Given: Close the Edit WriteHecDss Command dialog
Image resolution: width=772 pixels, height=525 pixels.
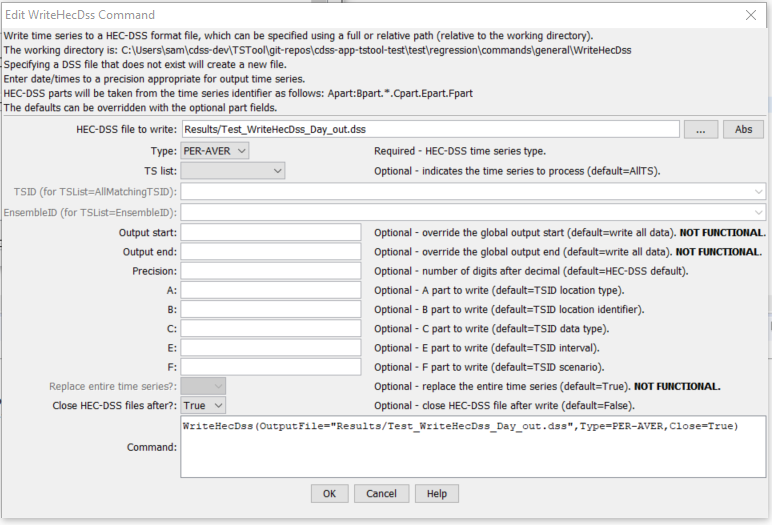Looking at the screenshot, I should pos(751,15).
